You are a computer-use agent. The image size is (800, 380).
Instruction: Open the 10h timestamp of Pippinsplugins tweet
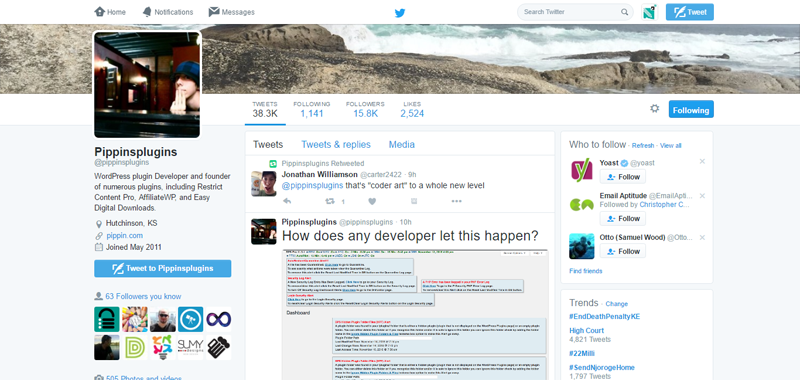coord(405,222)
